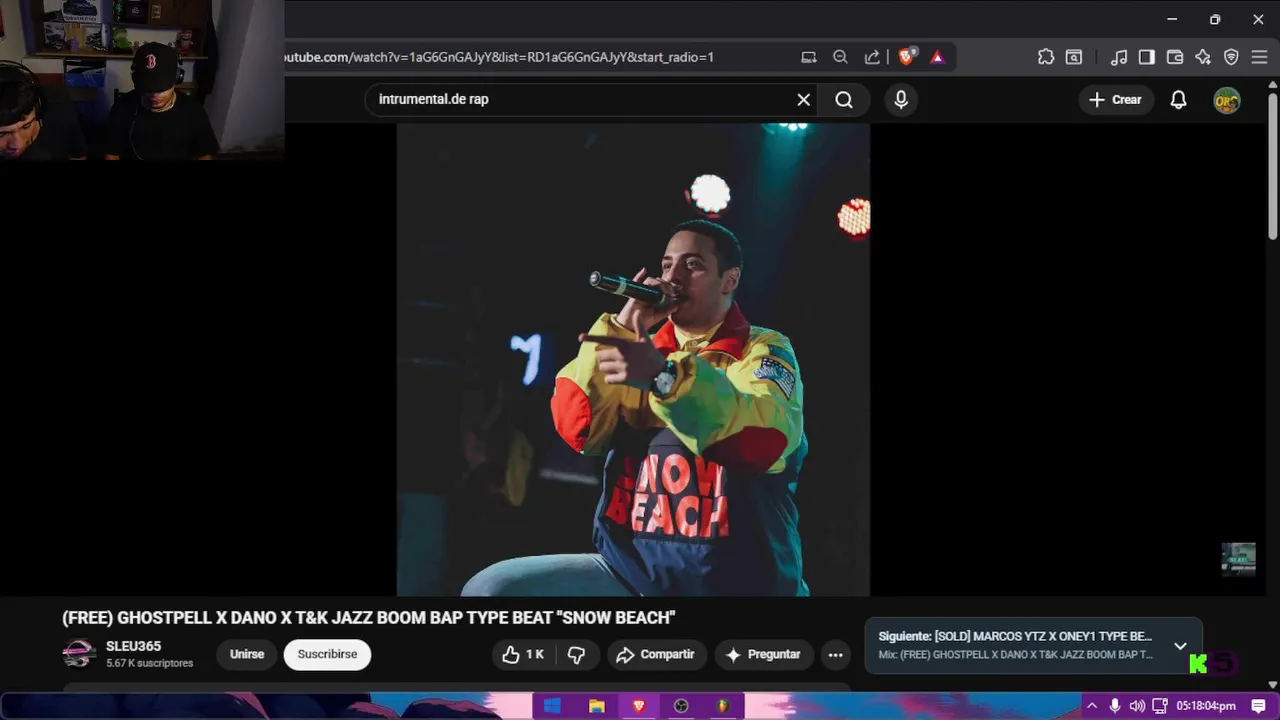Click the 5.67 K suscriptores text
The height and width of the screenshot is (720, 1280).
149,663
